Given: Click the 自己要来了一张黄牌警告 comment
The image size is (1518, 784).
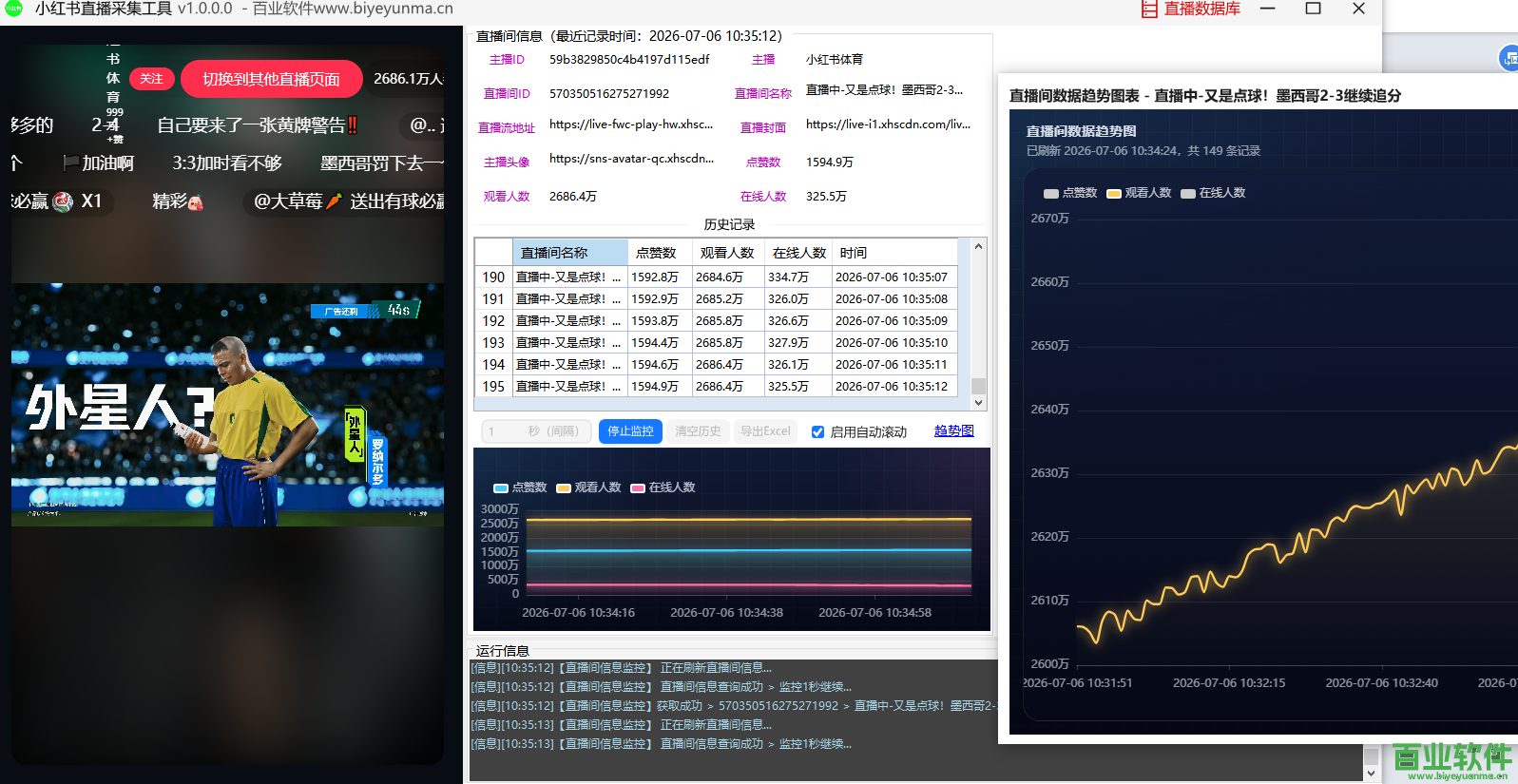Looking at the screenshot, I should pos(258,125).
